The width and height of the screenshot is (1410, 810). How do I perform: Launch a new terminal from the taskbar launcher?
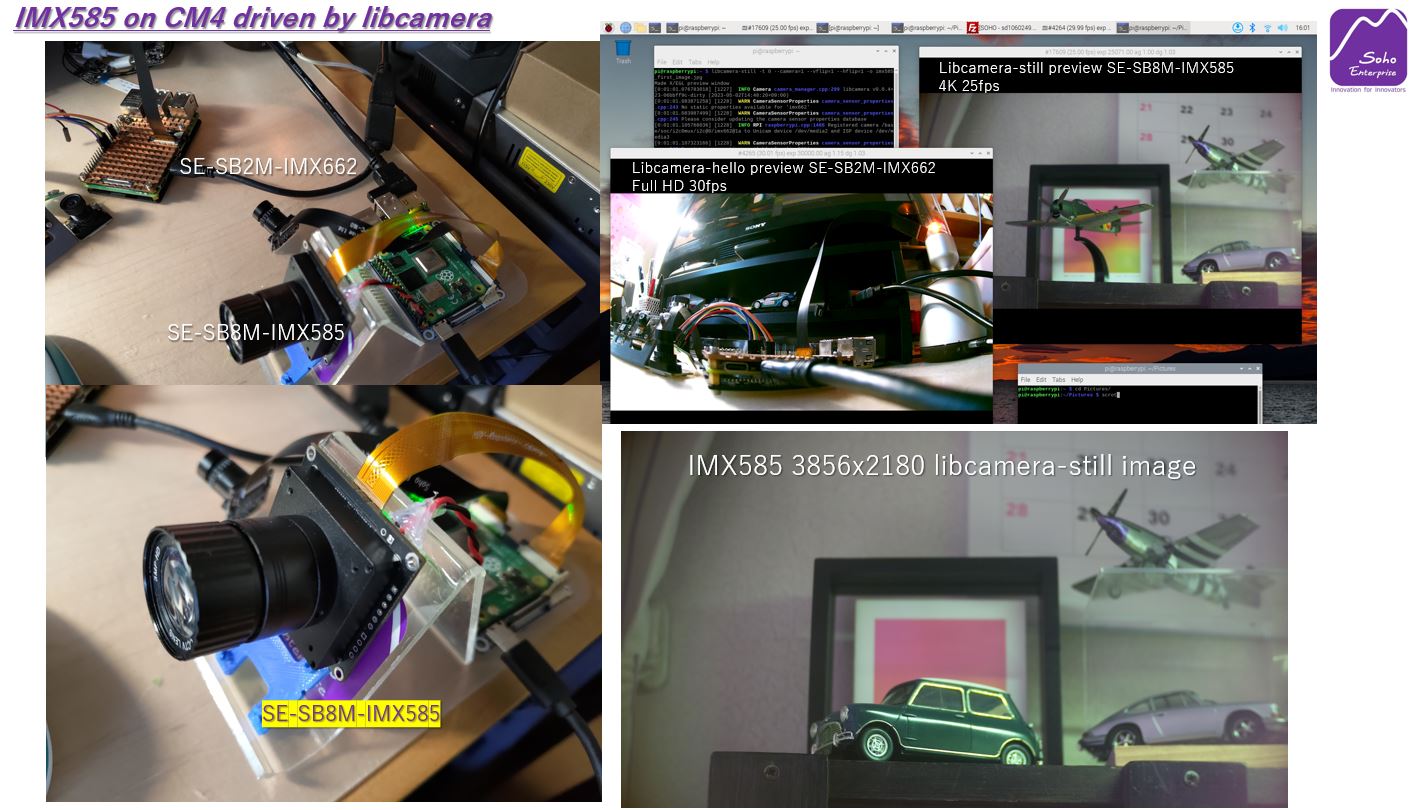(655, 27)
